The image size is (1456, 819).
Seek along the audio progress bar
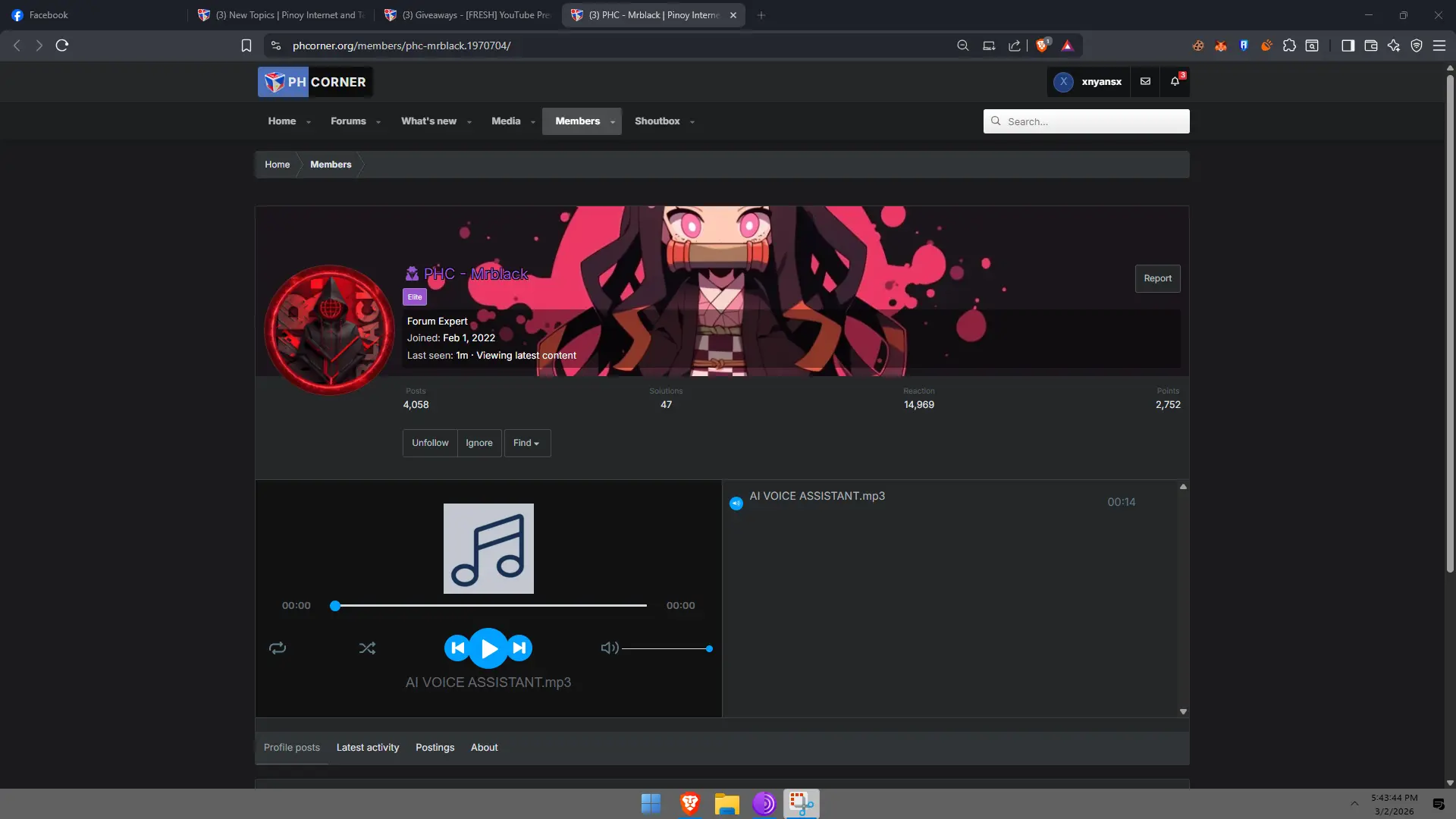coord(491,606)
